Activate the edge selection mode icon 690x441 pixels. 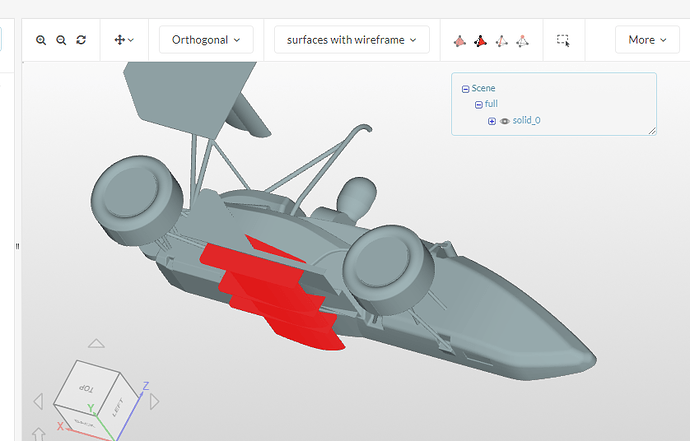pyautogui.click(x=502, y=41)
